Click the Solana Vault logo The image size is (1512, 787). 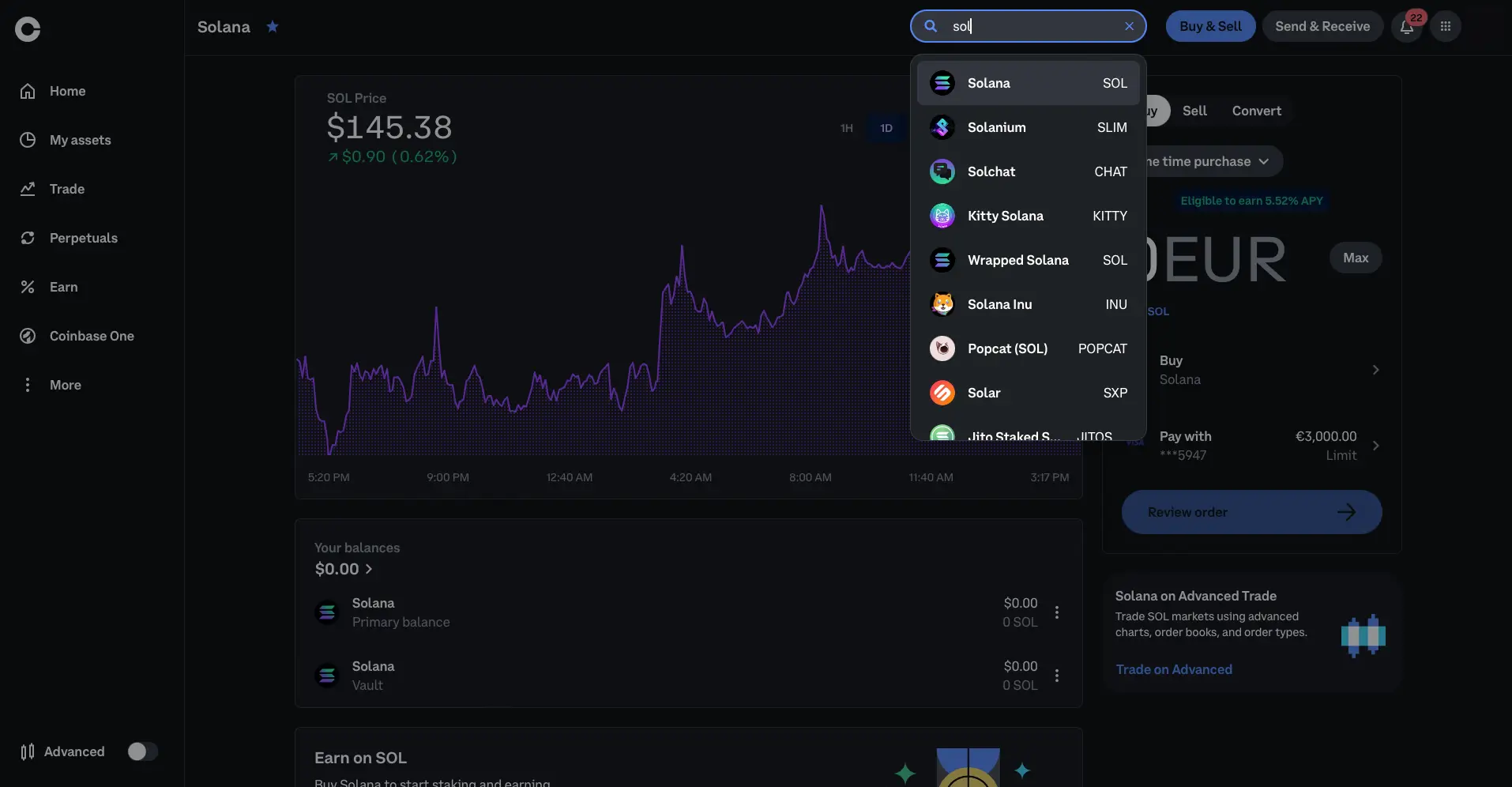(327, 676)
